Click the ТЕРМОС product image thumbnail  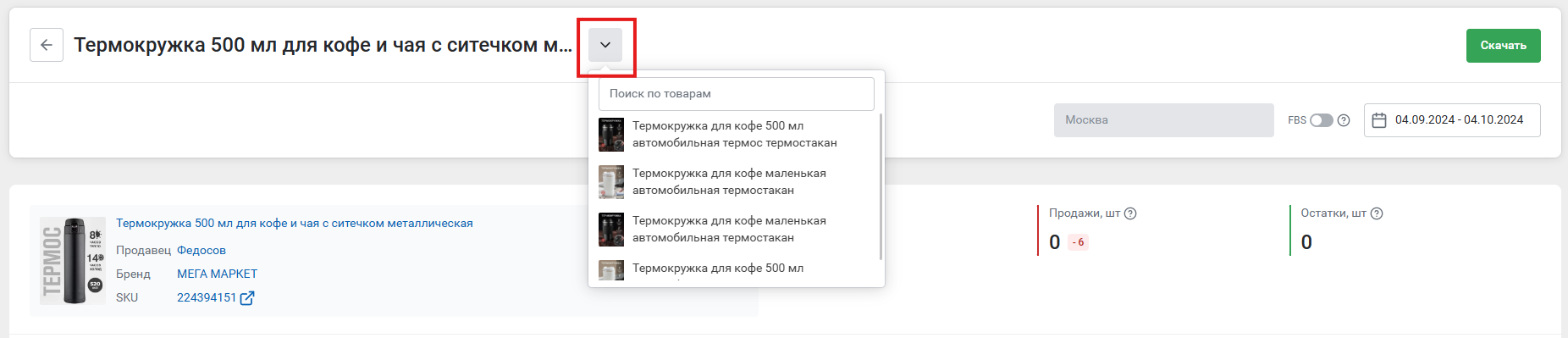(x=74, y=261)
